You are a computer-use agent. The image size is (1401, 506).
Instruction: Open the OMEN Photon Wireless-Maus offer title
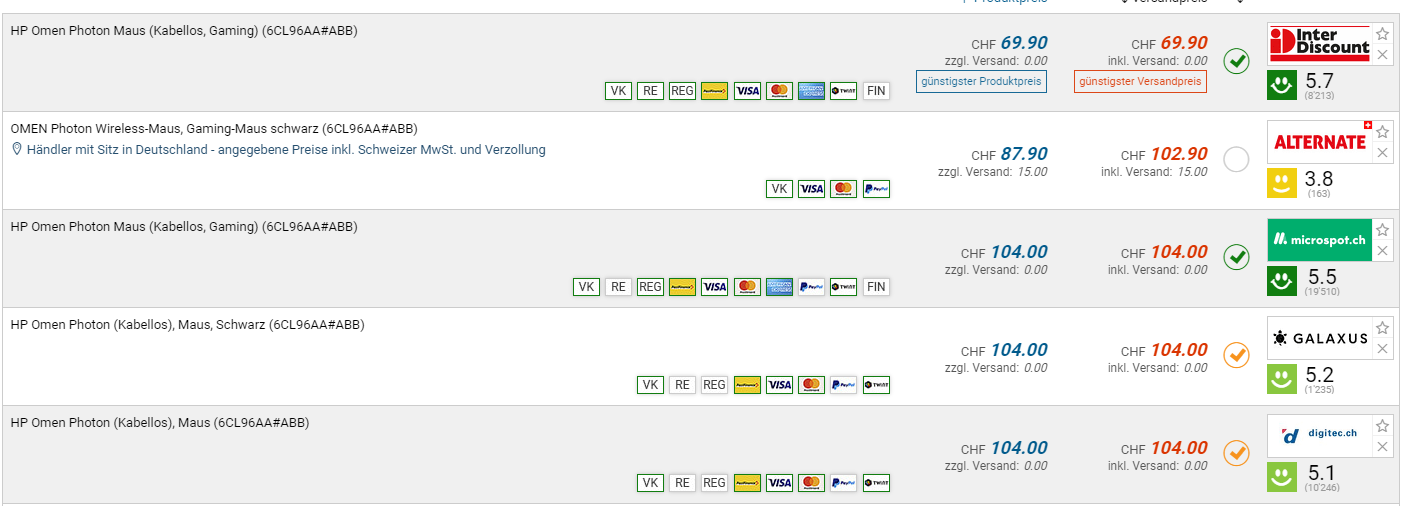pyautogui.click(x=213, y=129)
